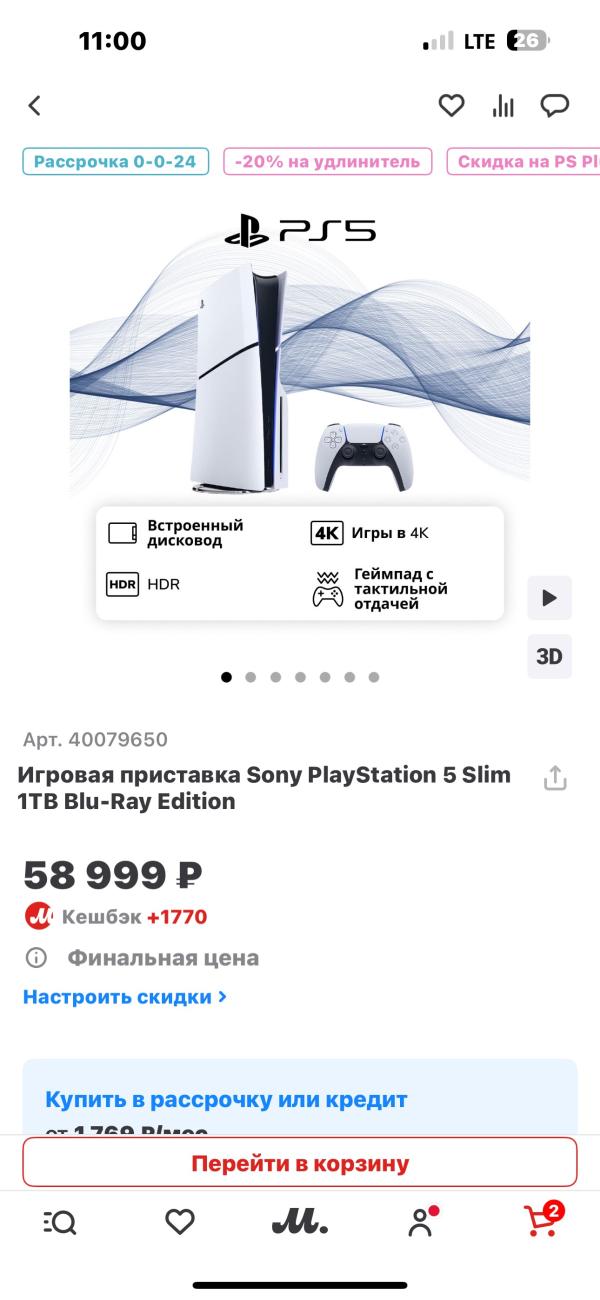Tap the final price info icon

click(36, 958)
